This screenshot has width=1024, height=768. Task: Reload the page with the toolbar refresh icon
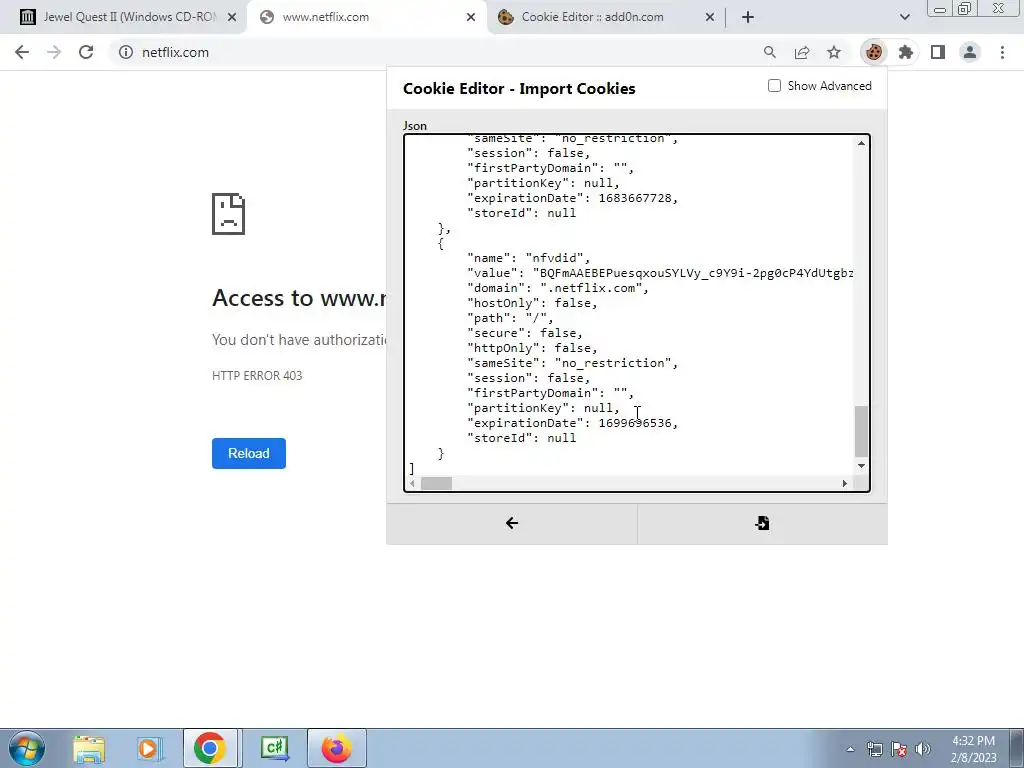(x=86, y=52)
